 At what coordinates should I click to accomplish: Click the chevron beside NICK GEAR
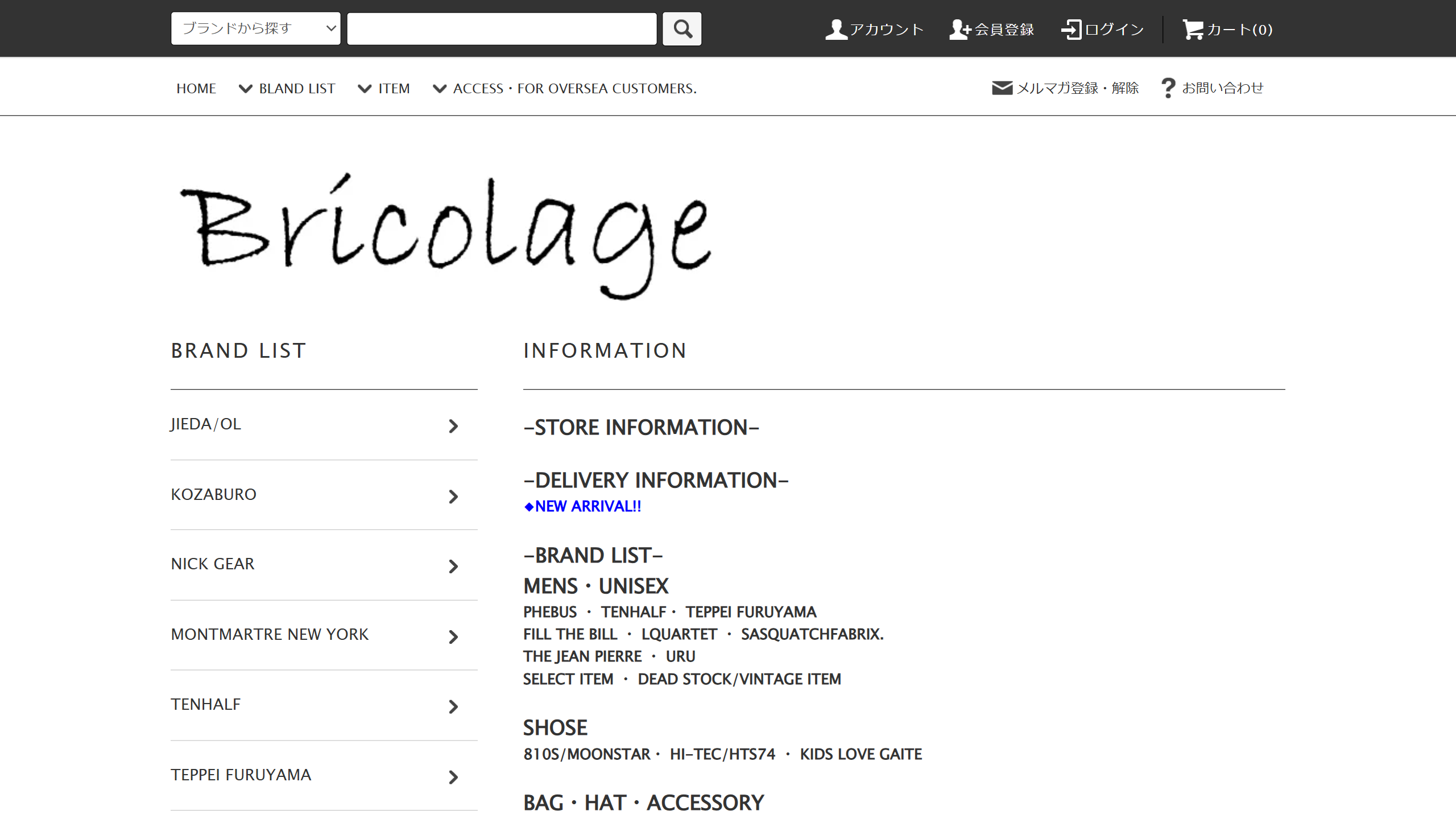pos(453,566)
